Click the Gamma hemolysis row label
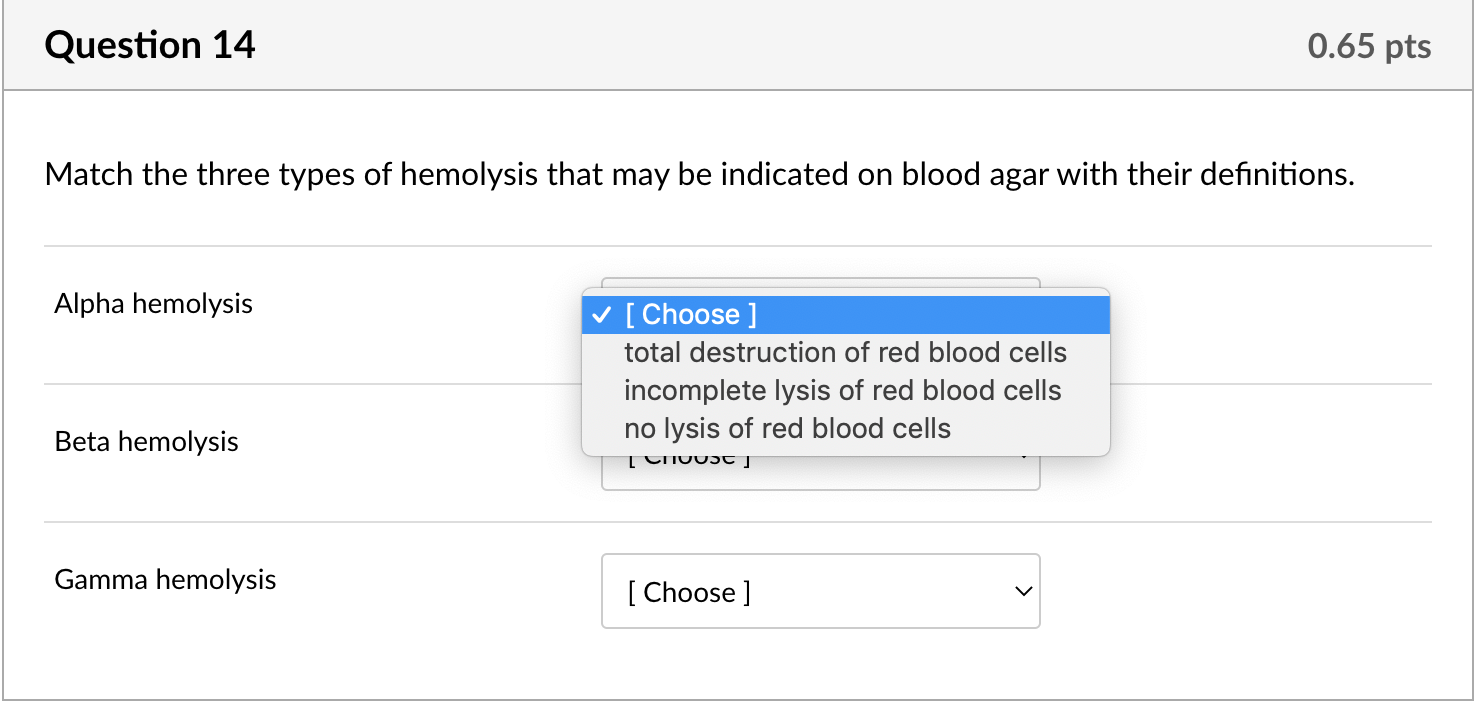The image size is (1474, 702). [165, 579]
